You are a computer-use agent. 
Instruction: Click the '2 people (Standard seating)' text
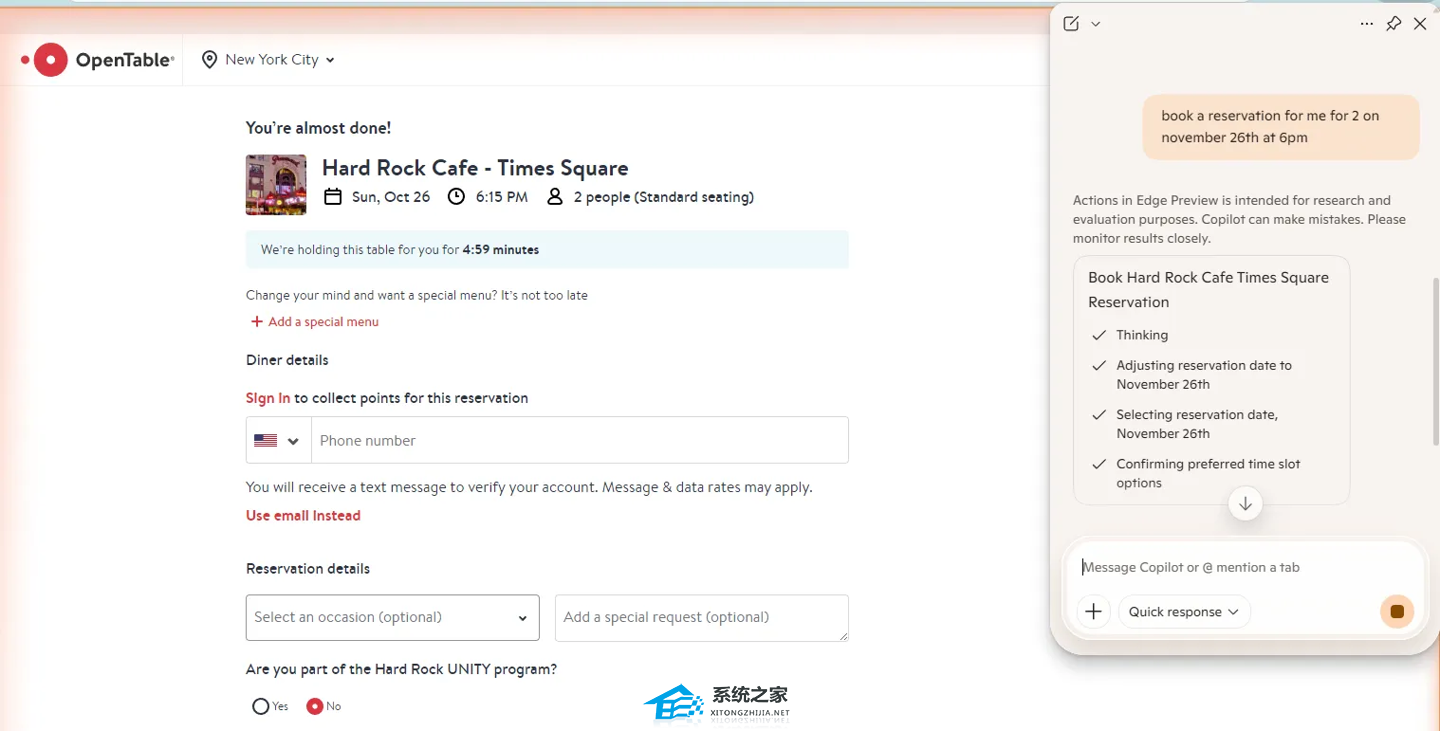[x=664, y=197]
